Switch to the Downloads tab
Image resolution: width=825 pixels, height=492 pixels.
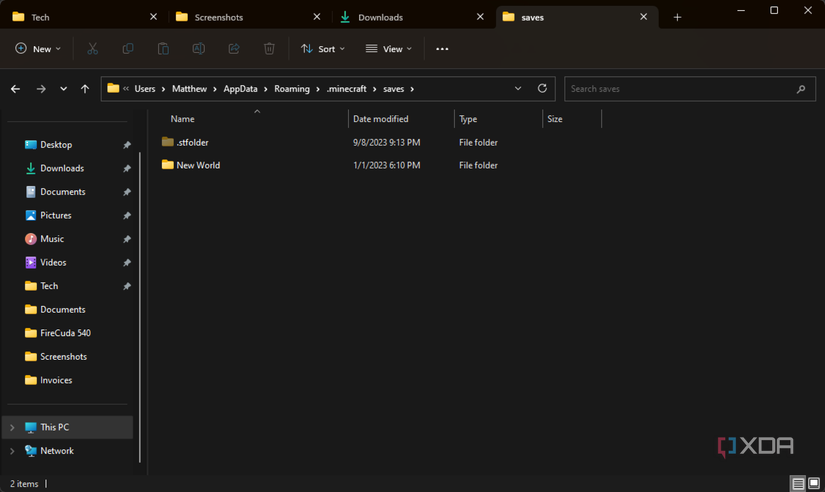click(380, 17)
